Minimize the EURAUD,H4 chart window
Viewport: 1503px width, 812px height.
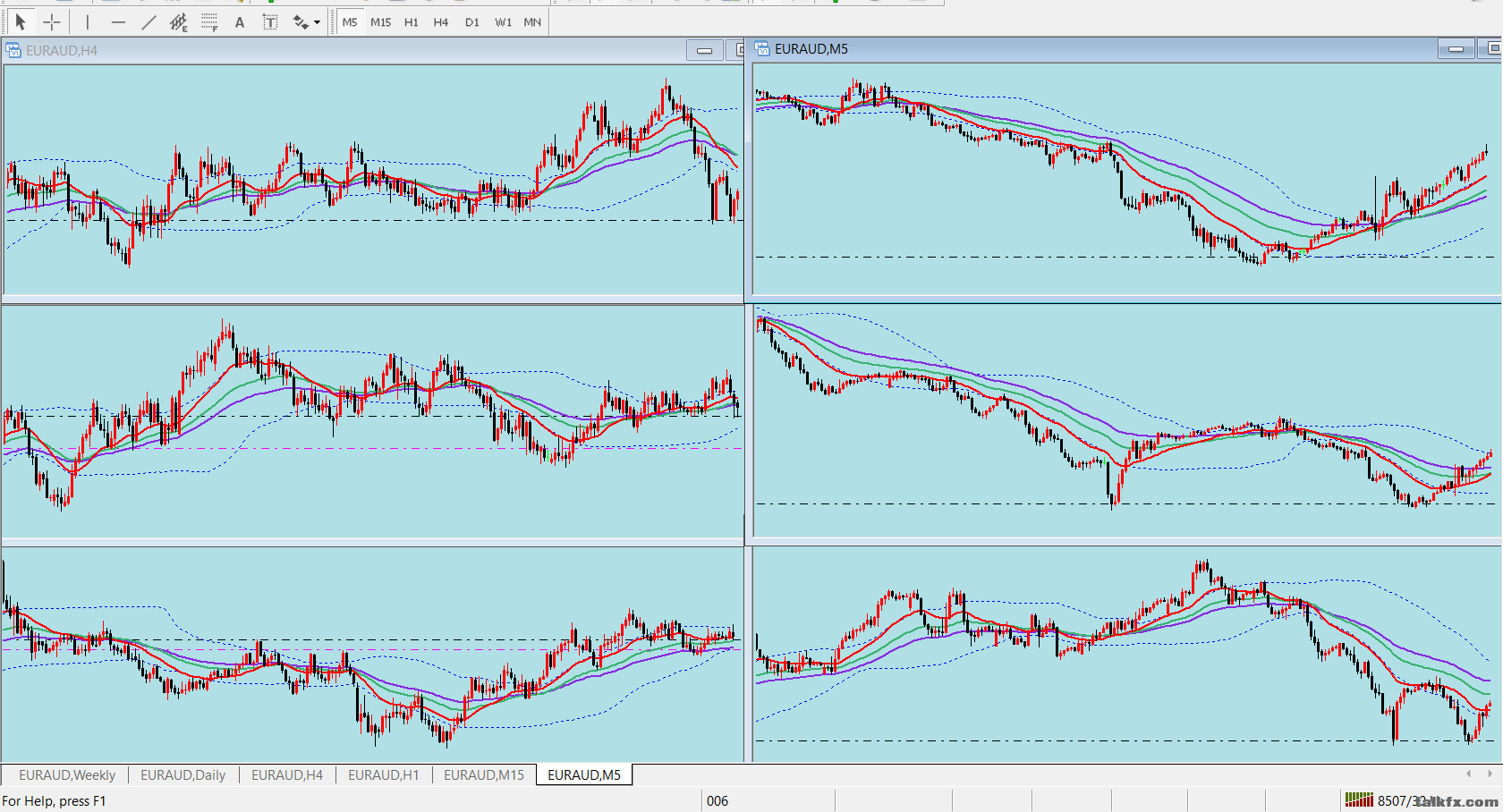click(705, 50)
